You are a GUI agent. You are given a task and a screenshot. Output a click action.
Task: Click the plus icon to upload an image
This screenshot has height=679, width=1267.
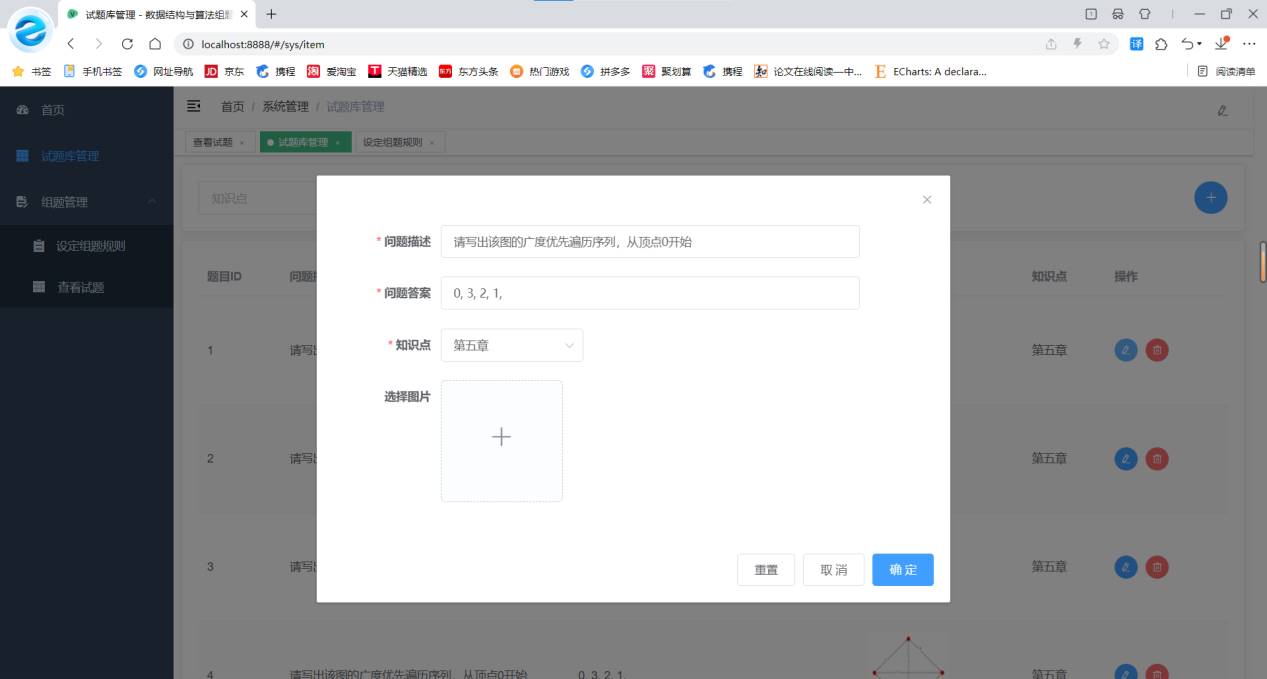(x=501, y=438)
